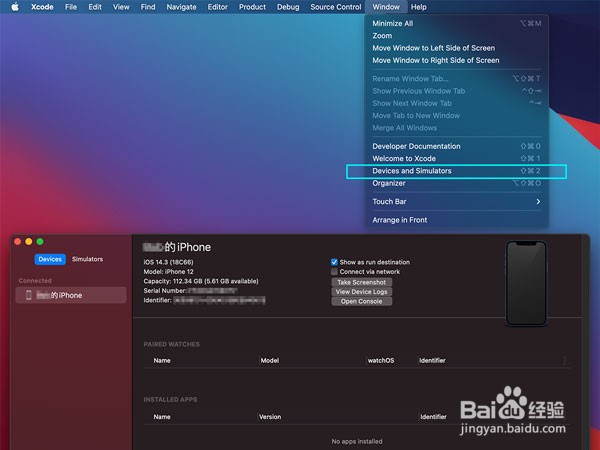Image resolution: width=600 pixels, height=450 pixels.
Task: Click Name column header in Installed Apps
Action: (162, 417)
